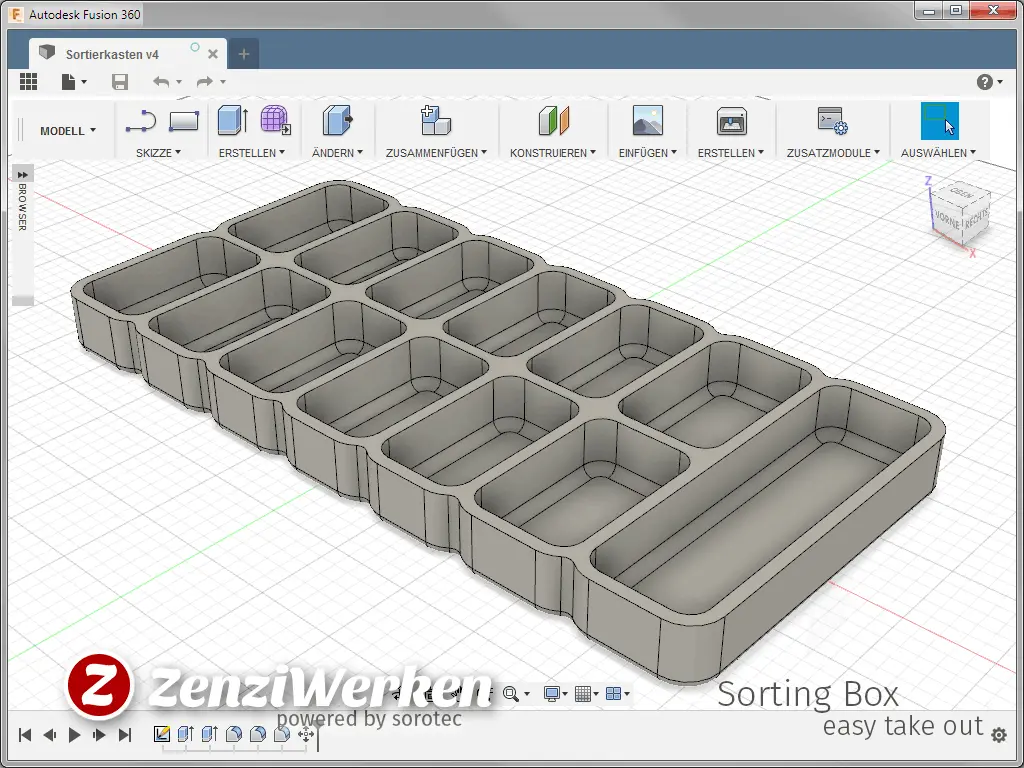Click the Add-Ins scripts icon
Image resolution: width=1024 pixels, height=768 pixels.
coord(833,121)
